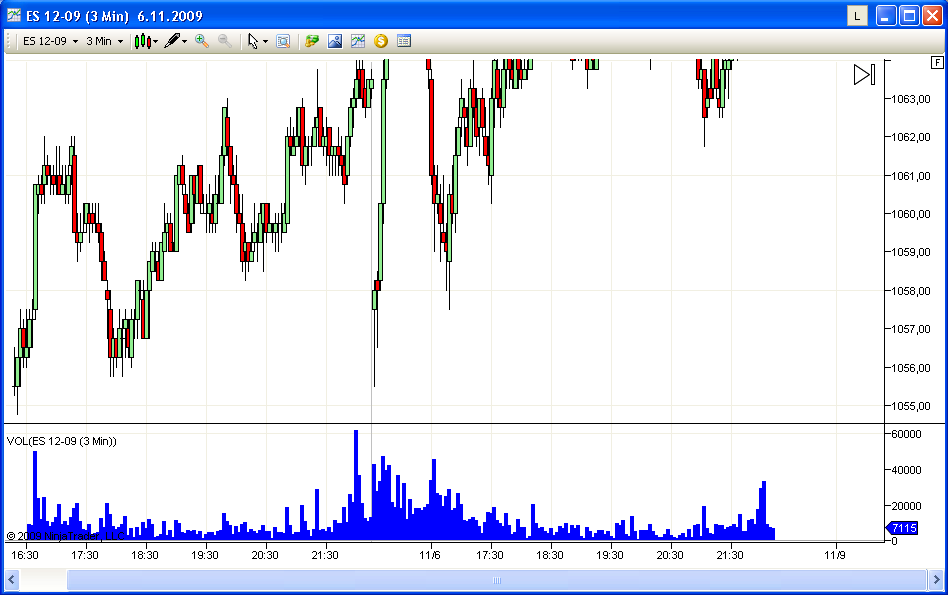The width and height of the screenshot is (948, 595).
Task: Click the 11/6 date label on time axis
Action: coord(430,555)
